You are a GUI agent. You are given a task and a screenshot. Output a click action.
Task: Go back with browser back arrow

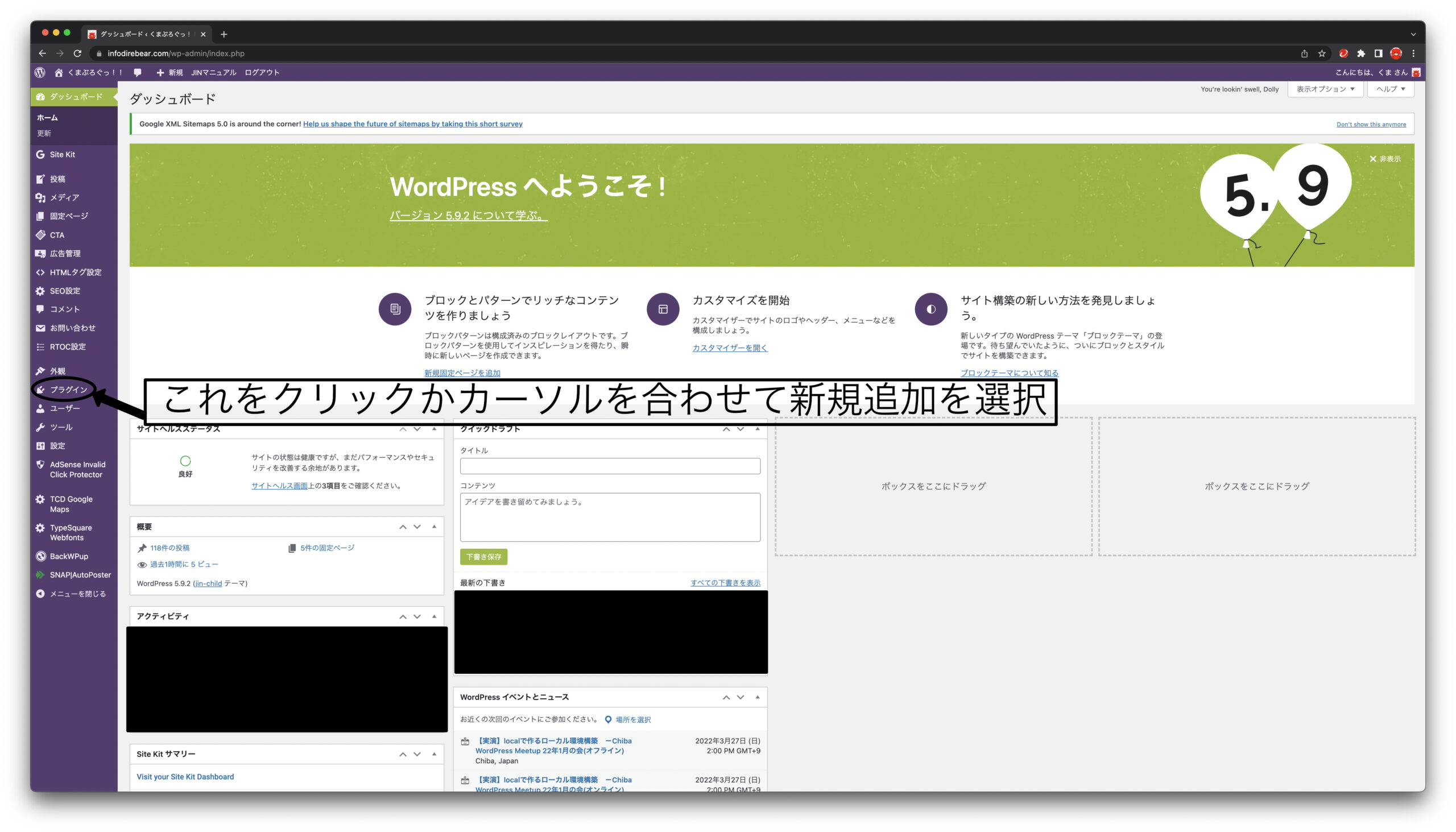click(42, 53)
